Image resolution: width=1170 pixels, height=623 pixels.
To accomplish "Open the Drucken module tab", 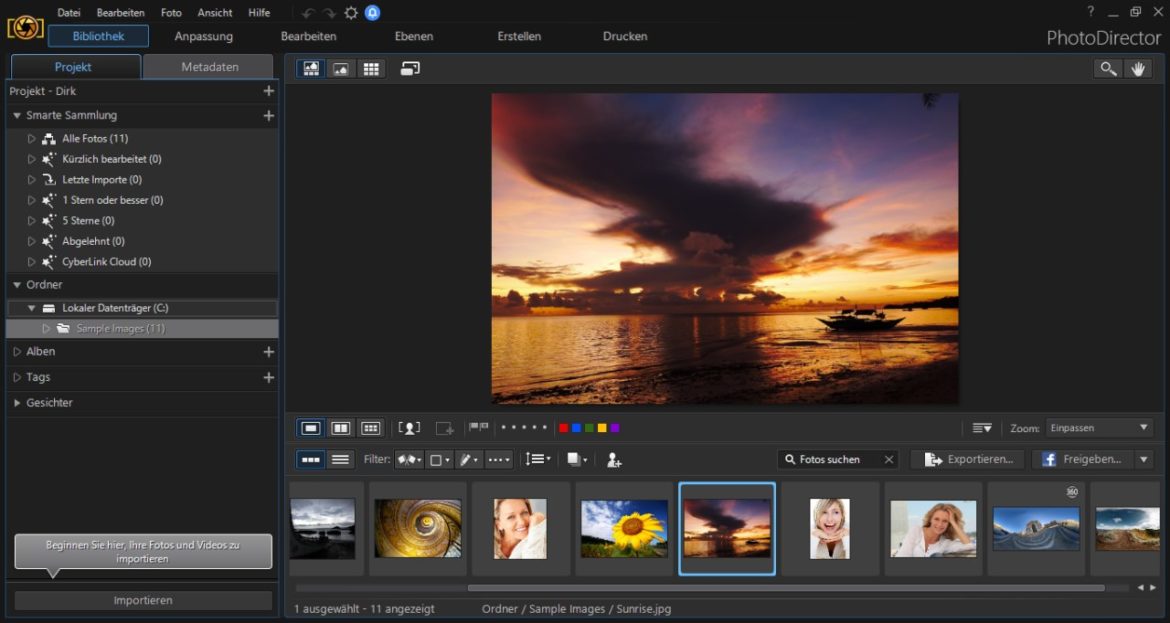I will tap(625, 36).
